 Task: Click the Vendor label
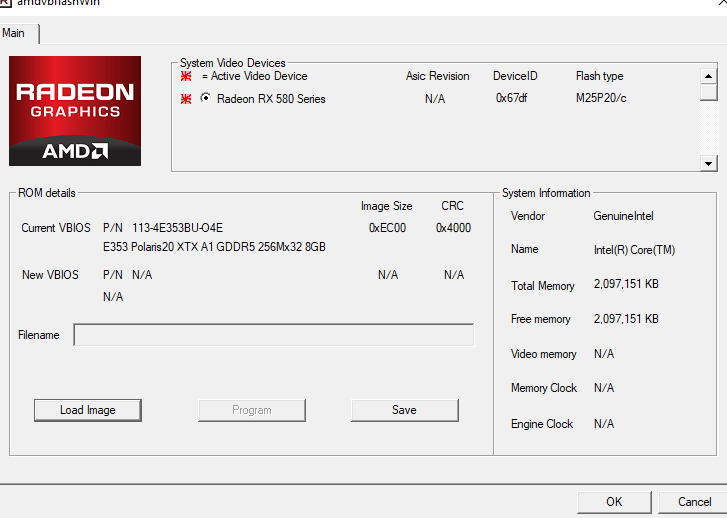tap(528, 216)
